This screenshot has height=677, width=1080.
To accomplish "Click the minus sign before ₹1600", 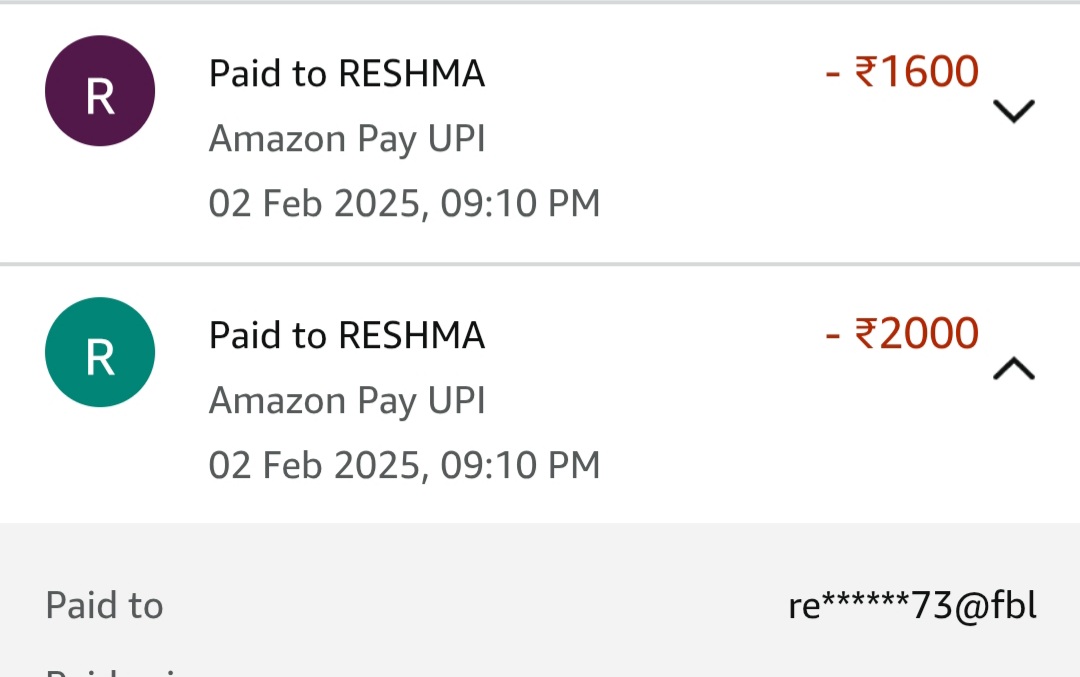I will coord(833,74).
